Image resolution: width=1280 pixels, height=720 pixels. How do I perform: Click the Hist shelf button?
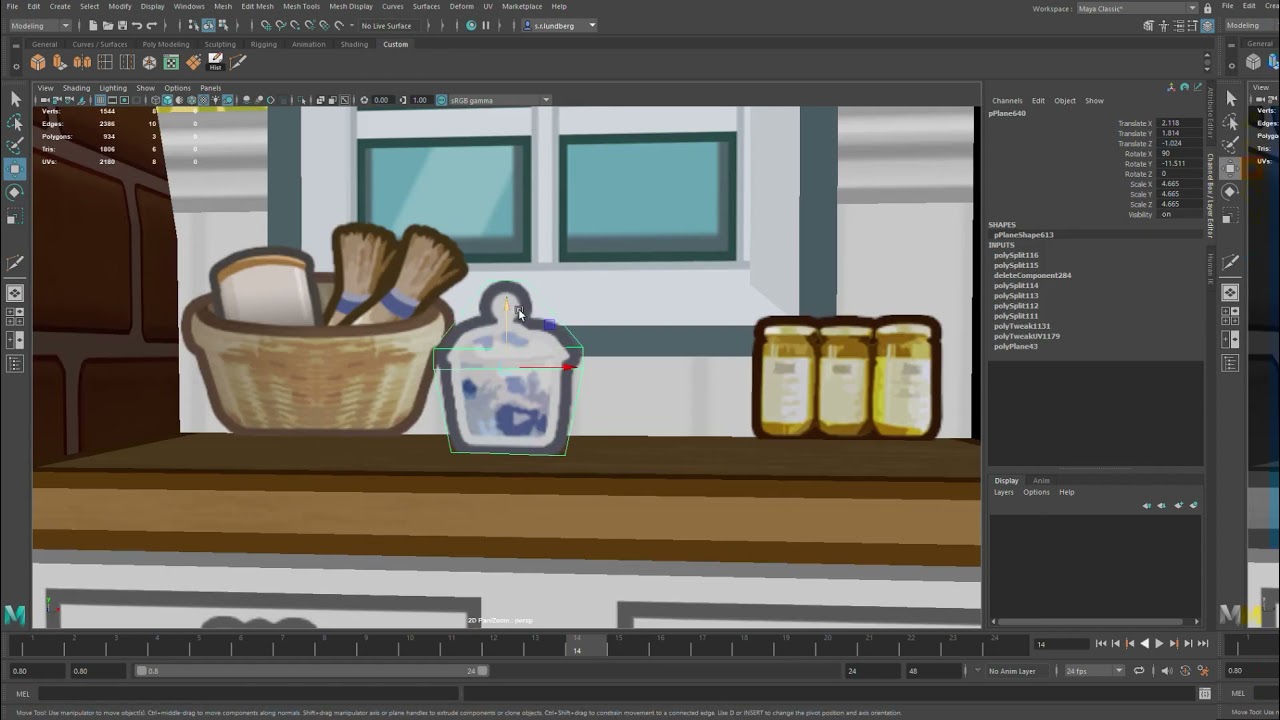pyautogui.click(x=215, y=62)
